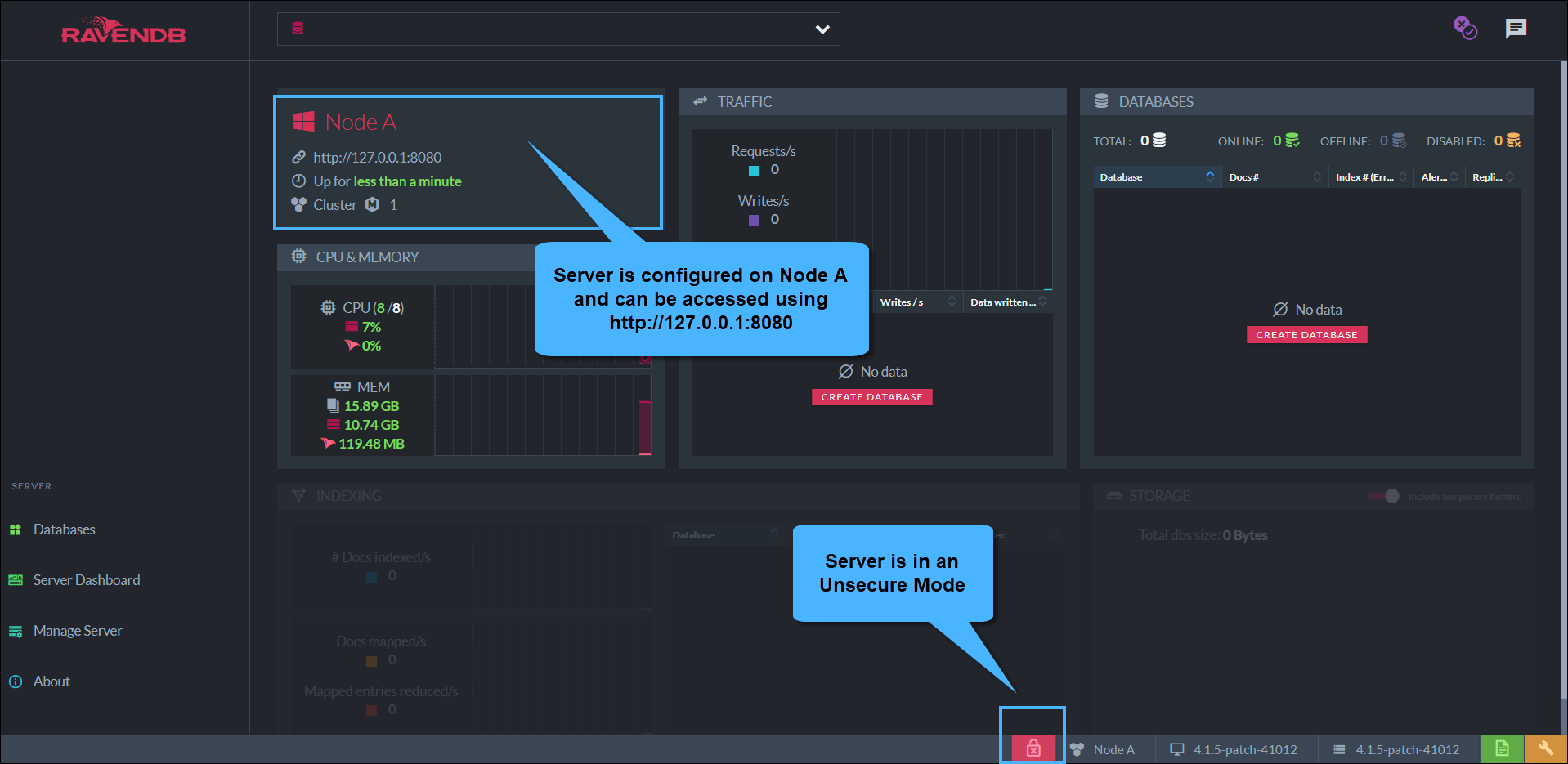
Task: Click the Storage drive header icon
Action: pos(1114,496)
